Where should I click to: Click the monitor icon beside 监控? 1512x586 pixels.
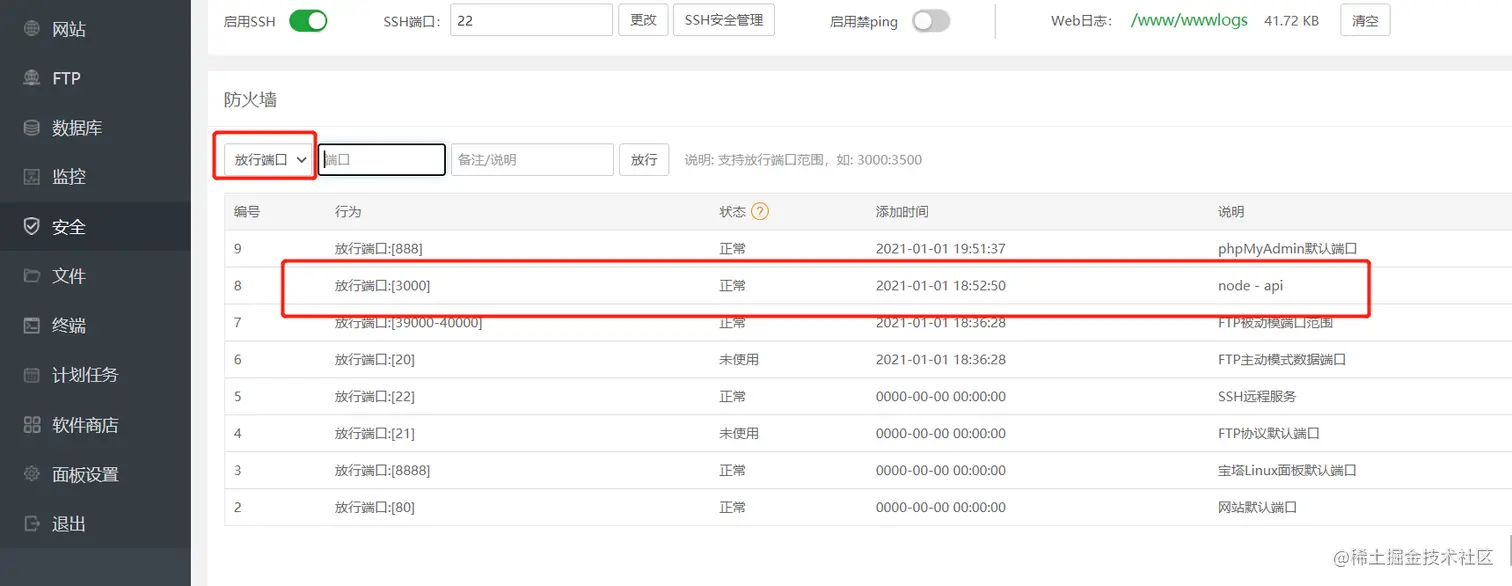(32, 177)
